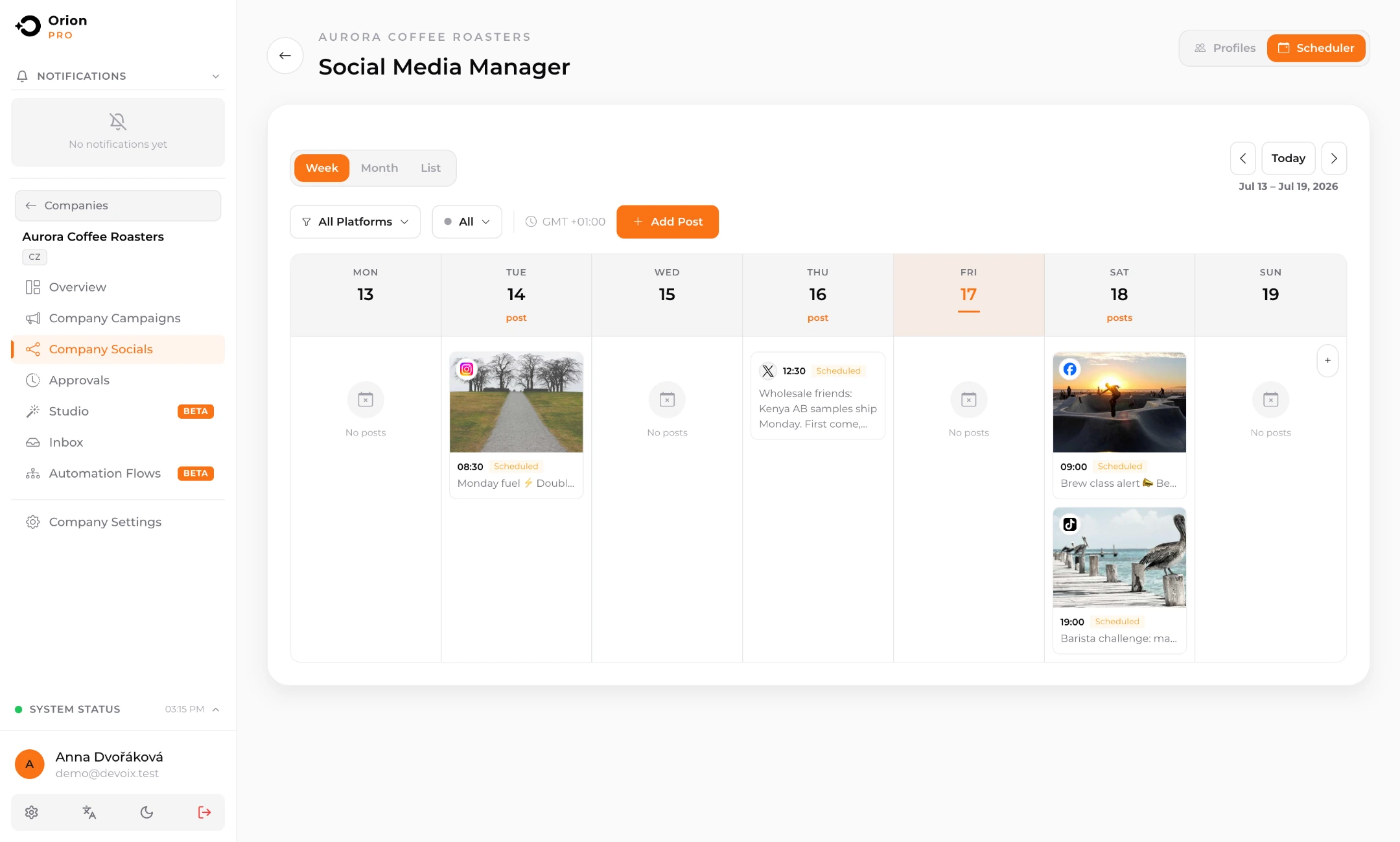Open the Facebook skater sunset thumbnail
Image resolution: width=1400 pixels, height=842 pixels.
(1119, 403)
